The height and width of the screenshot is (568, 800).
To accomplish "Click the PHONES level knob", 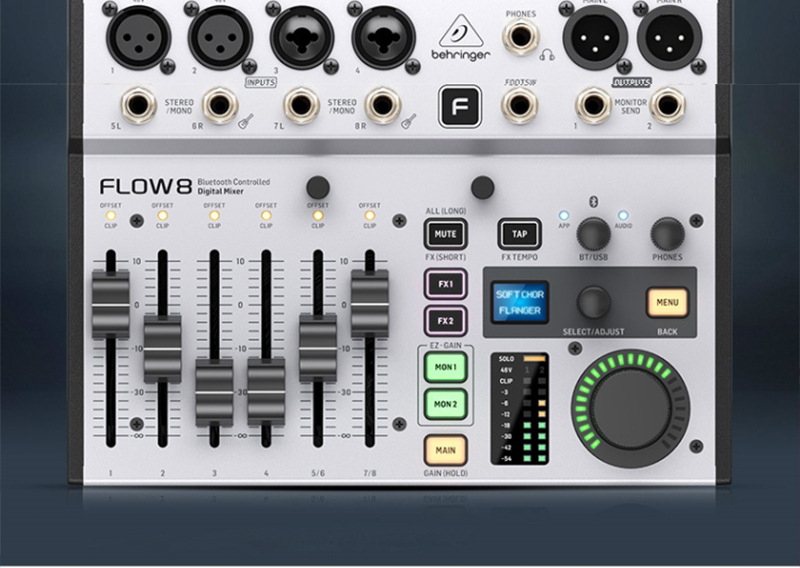I will coord(667,235).
